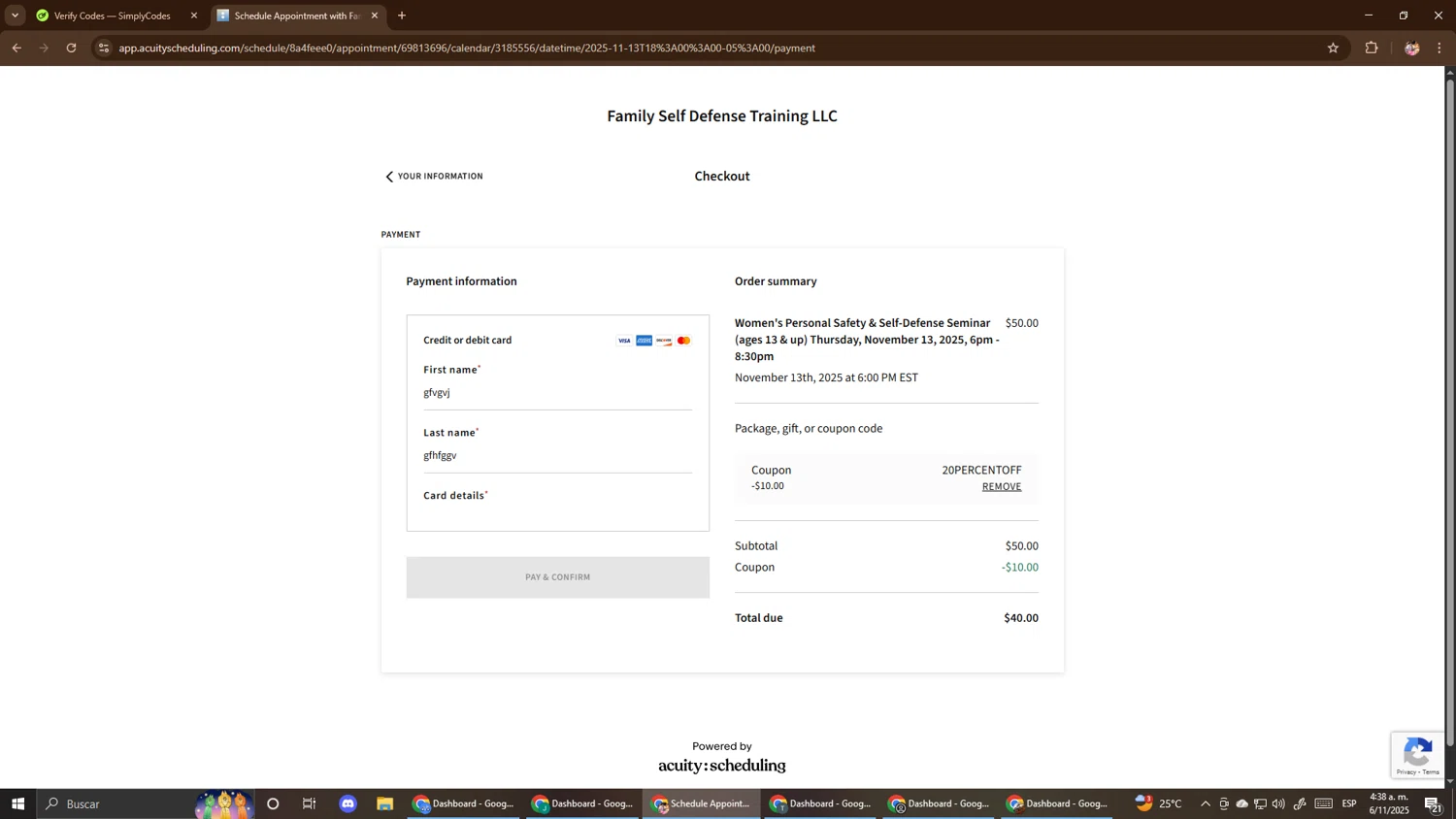1456x819 pixels.
Task: Reload the current page
Action: (71, 48)
